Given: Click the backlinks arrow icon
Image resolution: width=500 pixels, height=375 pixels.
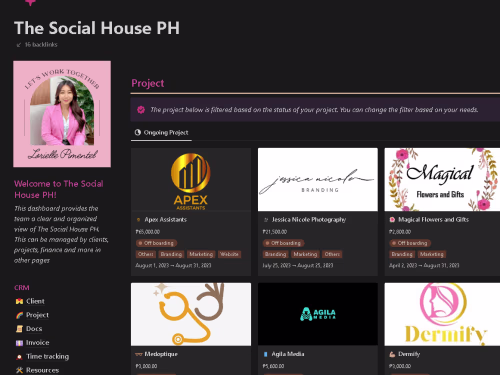Looking at the screenshot, I should 19,45.
